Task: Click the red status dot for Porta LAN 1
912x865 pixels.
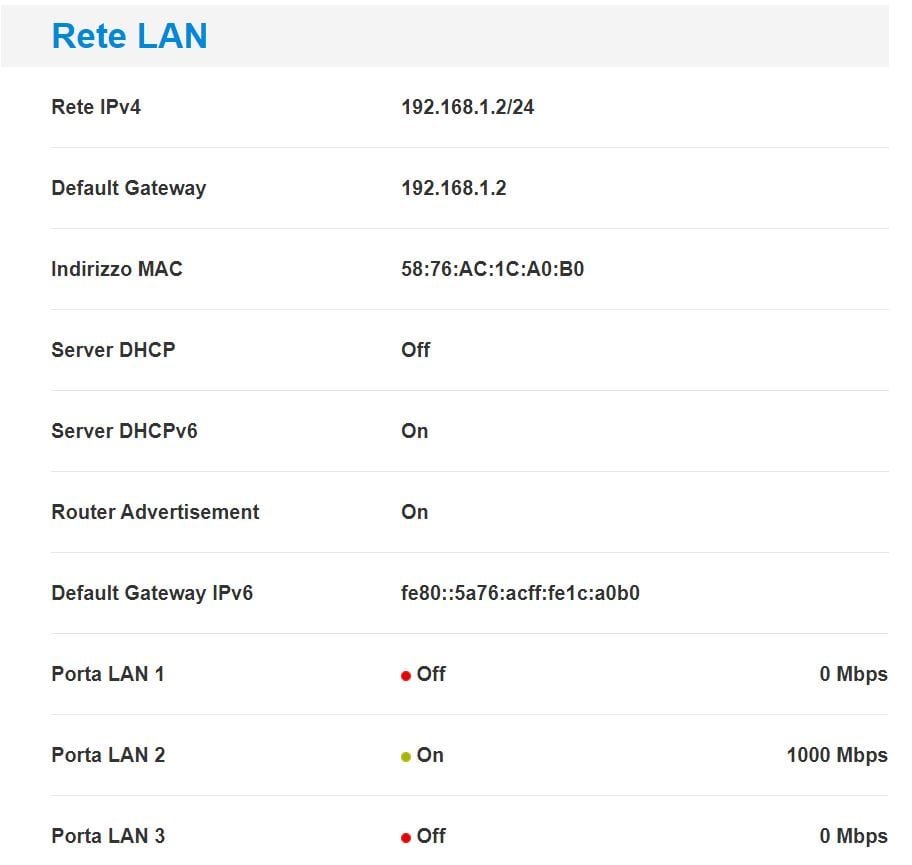Action: [406, 676]
